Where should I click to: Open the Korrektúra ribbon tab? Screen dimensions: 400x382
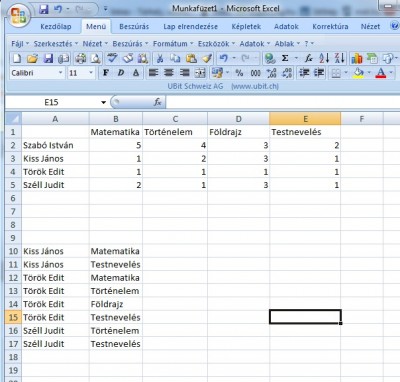[x=330, y=27]
